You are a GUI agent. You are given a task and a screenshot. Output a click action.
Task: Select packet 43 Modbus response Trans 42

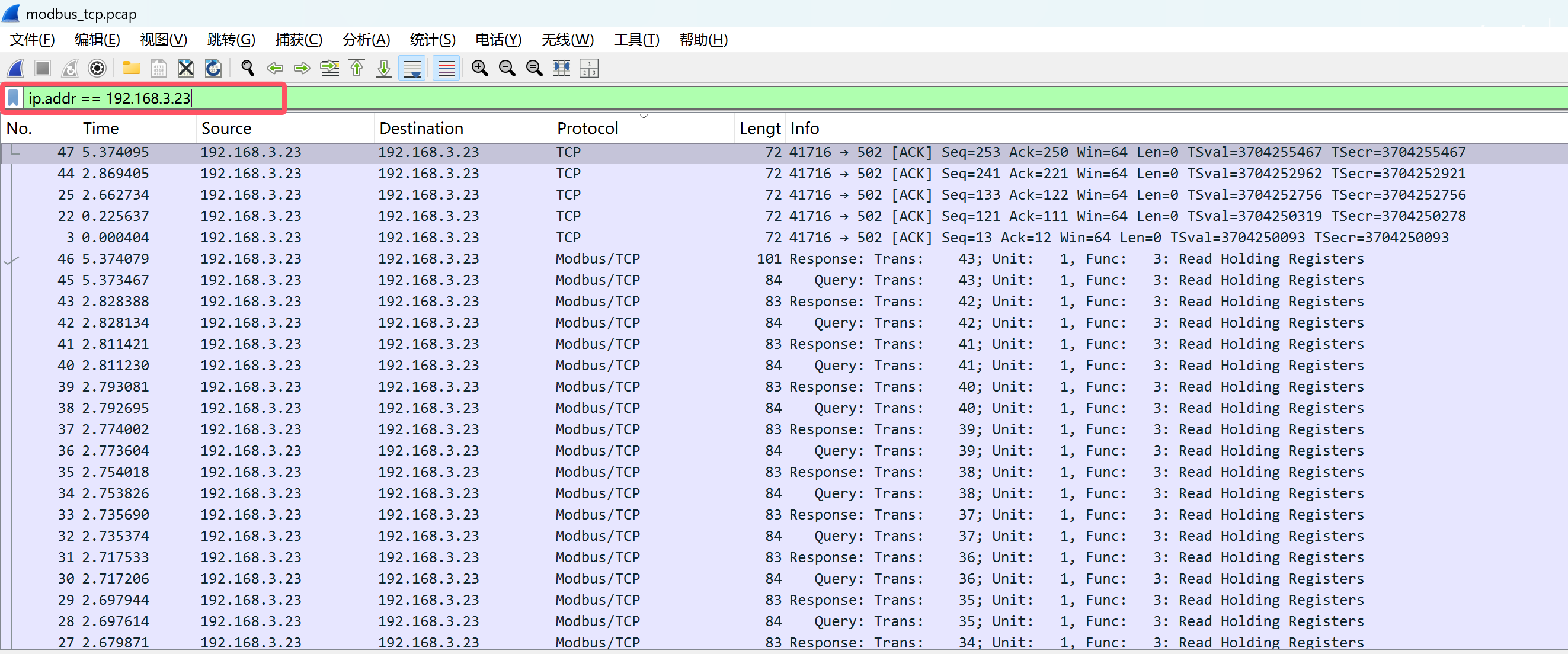point(784,301)
